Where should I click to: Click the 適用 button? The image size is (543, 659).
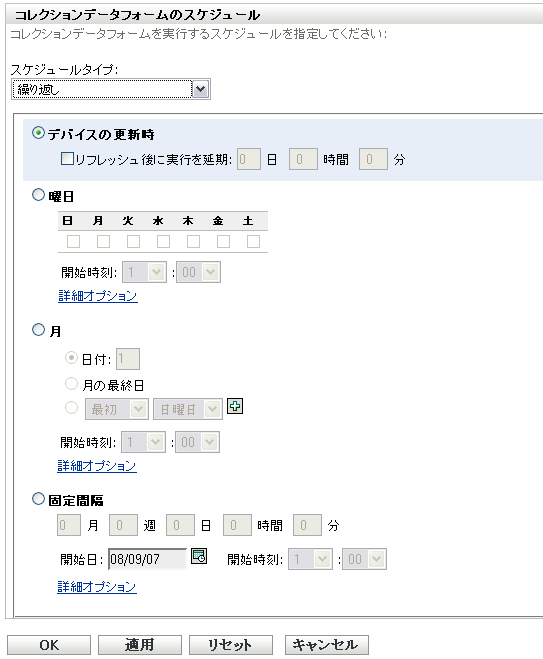point(140,645)
